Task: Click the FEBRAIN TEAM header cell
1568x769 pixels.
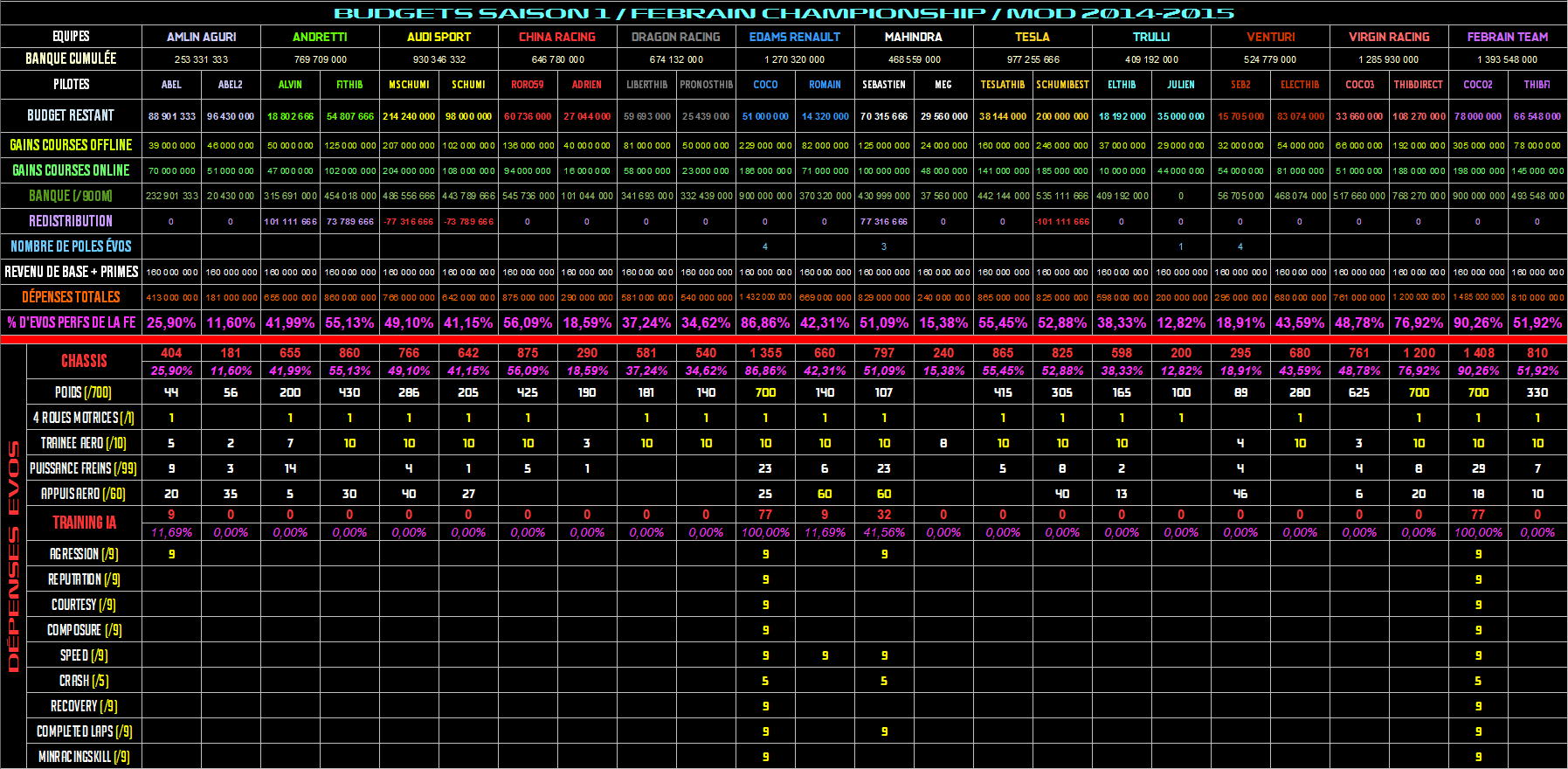Action: (1507, 37)
